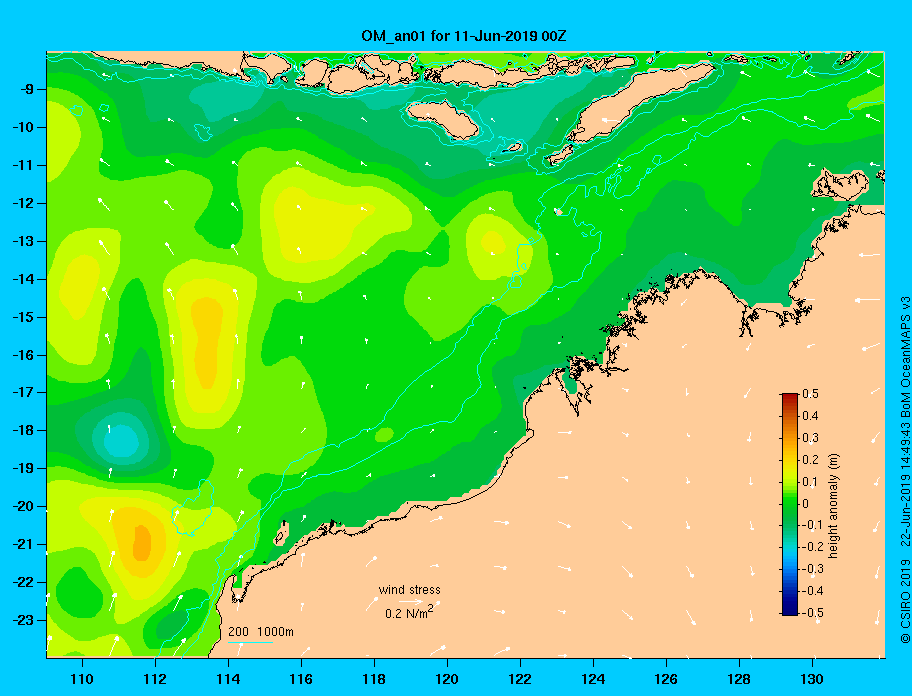The image size is (912, 696).
Task: Click latitude label '-12'
Action: pos(23,204)
